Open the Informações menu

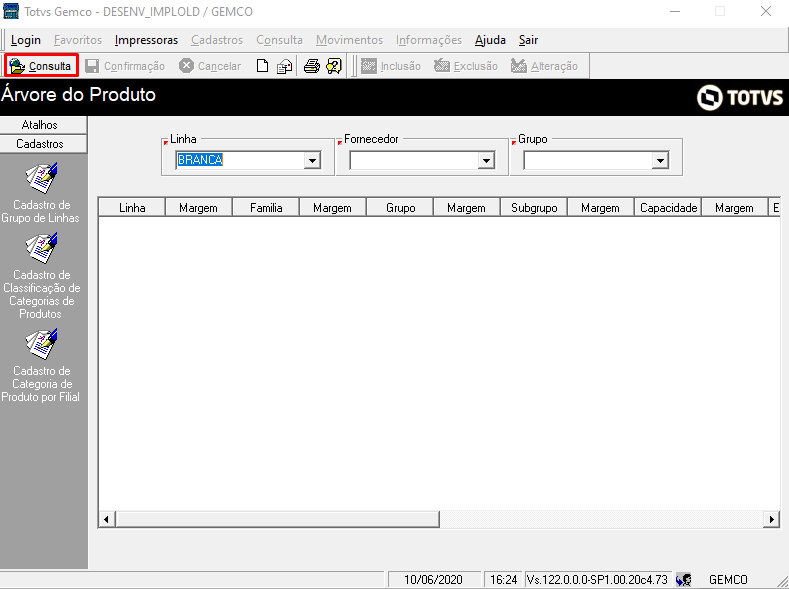(429, 40)
